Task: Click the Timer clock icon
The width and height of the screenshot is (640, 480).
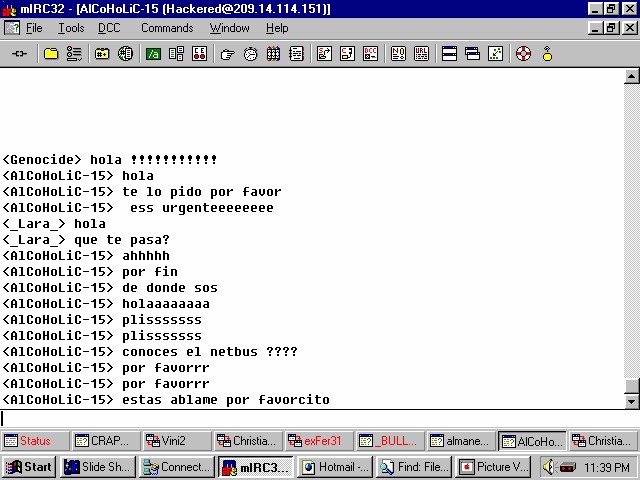Action: point(250,54)
